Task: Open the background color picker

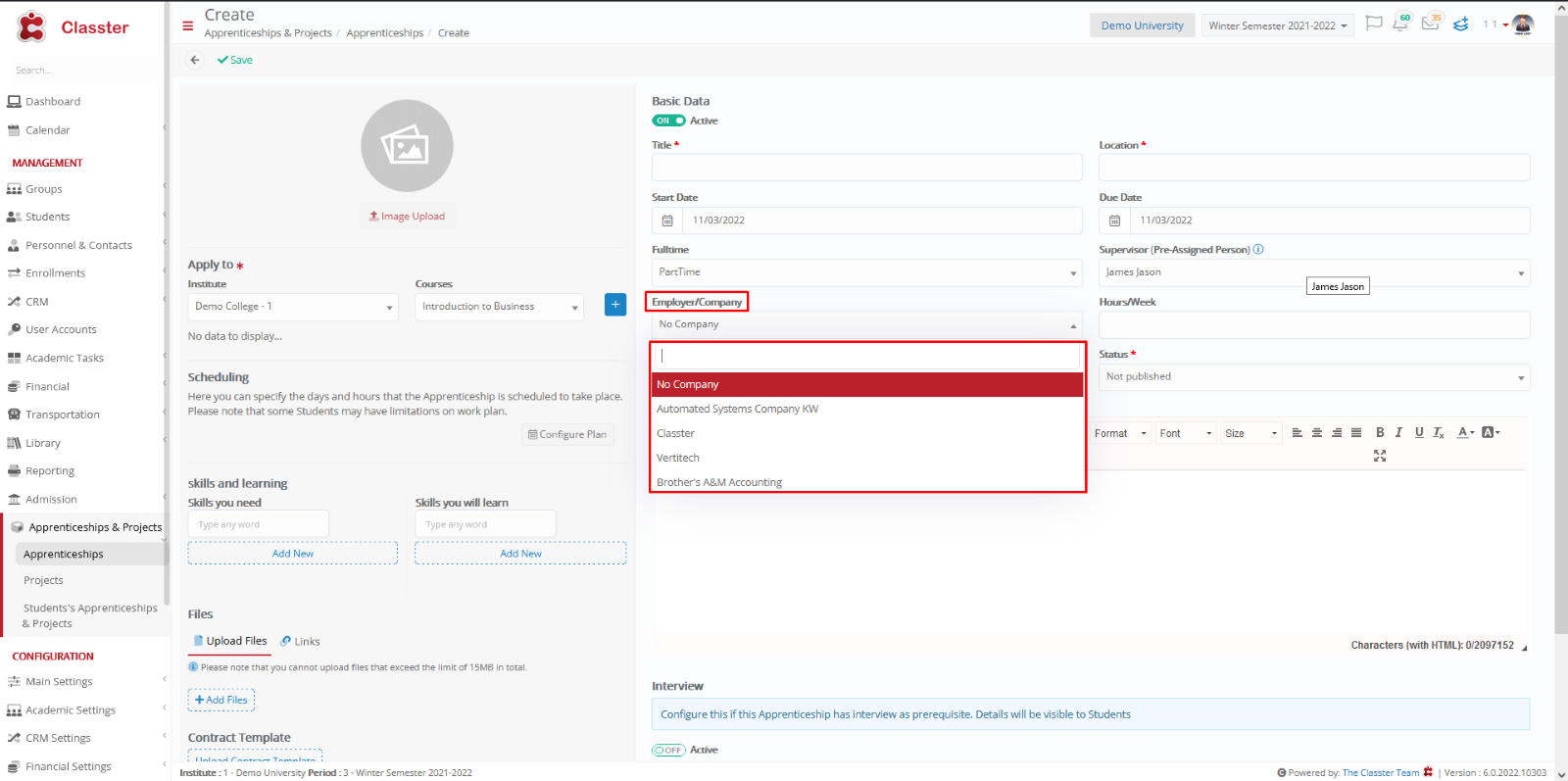Action: coord(1491,433)
